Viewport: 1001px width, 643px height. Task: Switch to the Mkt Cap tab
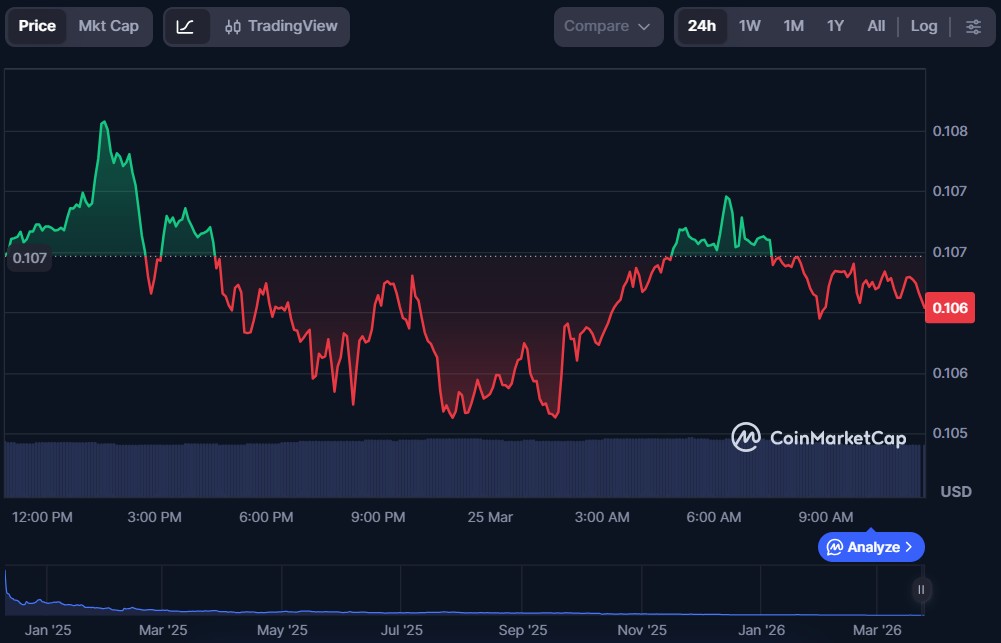click(109, 26)
